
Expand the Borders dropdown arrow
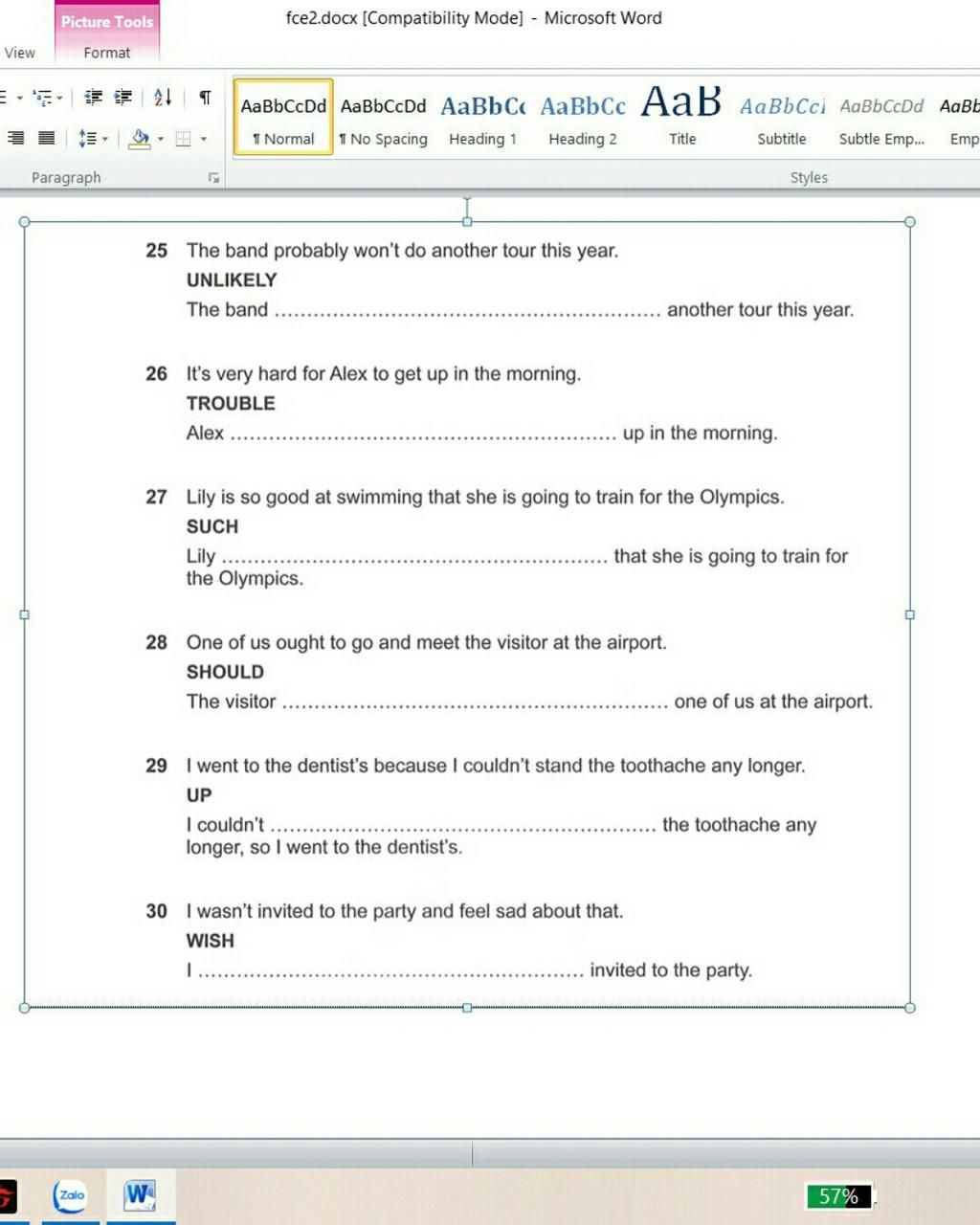click(204, 140)
